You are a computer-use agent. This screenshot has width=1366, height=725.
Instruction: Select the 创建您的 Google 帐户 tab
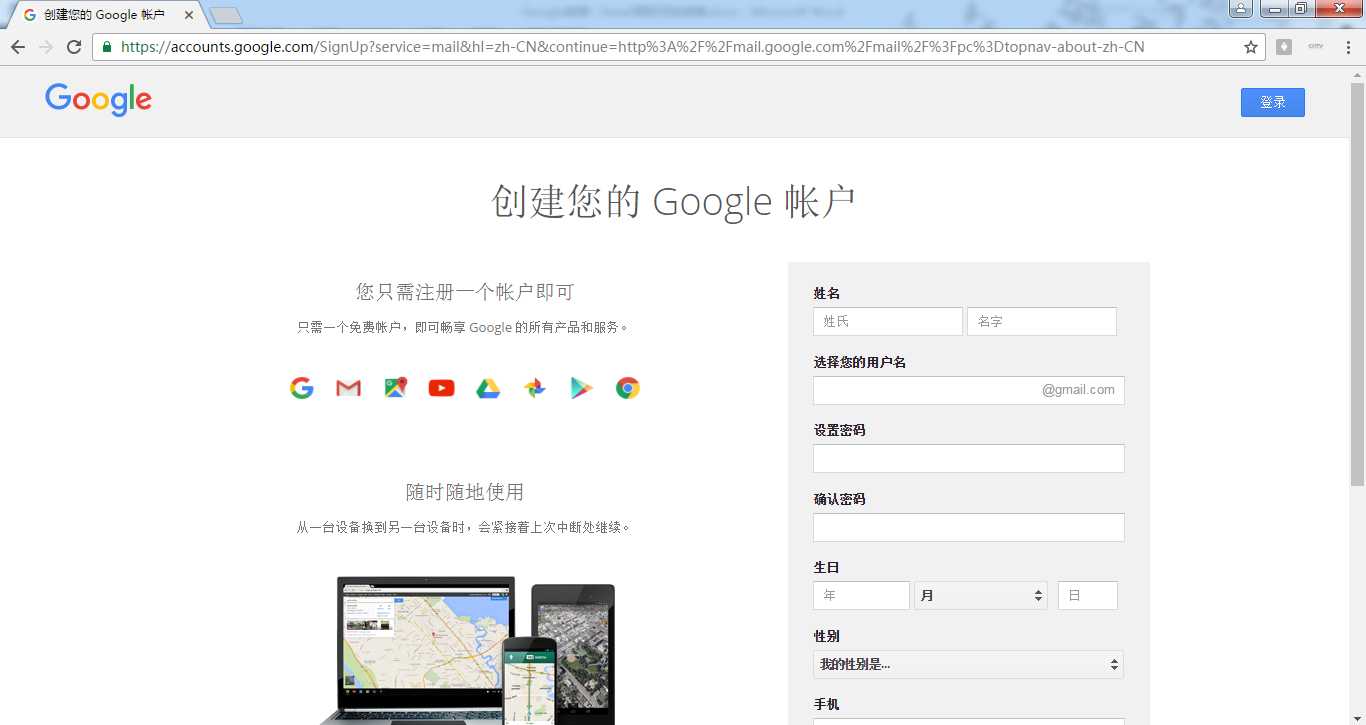(106, 15)
